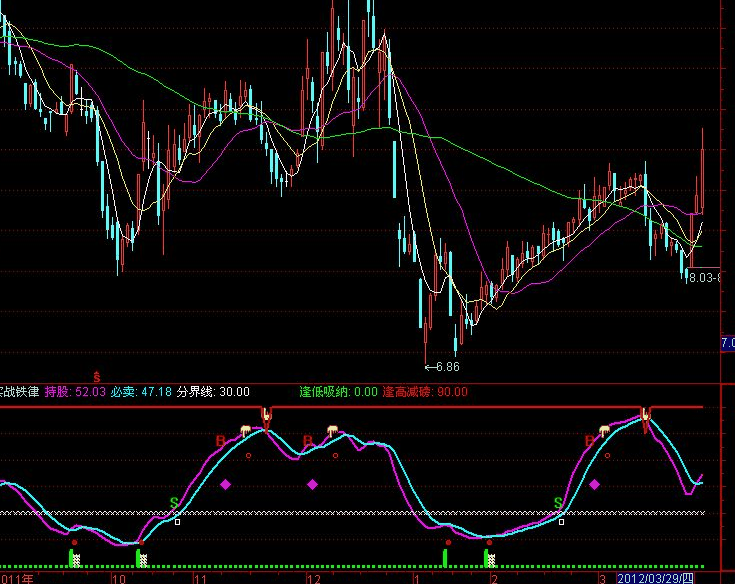Click the month 10 label on the time axis
735x584 pixels.
(x=119, y=578)
